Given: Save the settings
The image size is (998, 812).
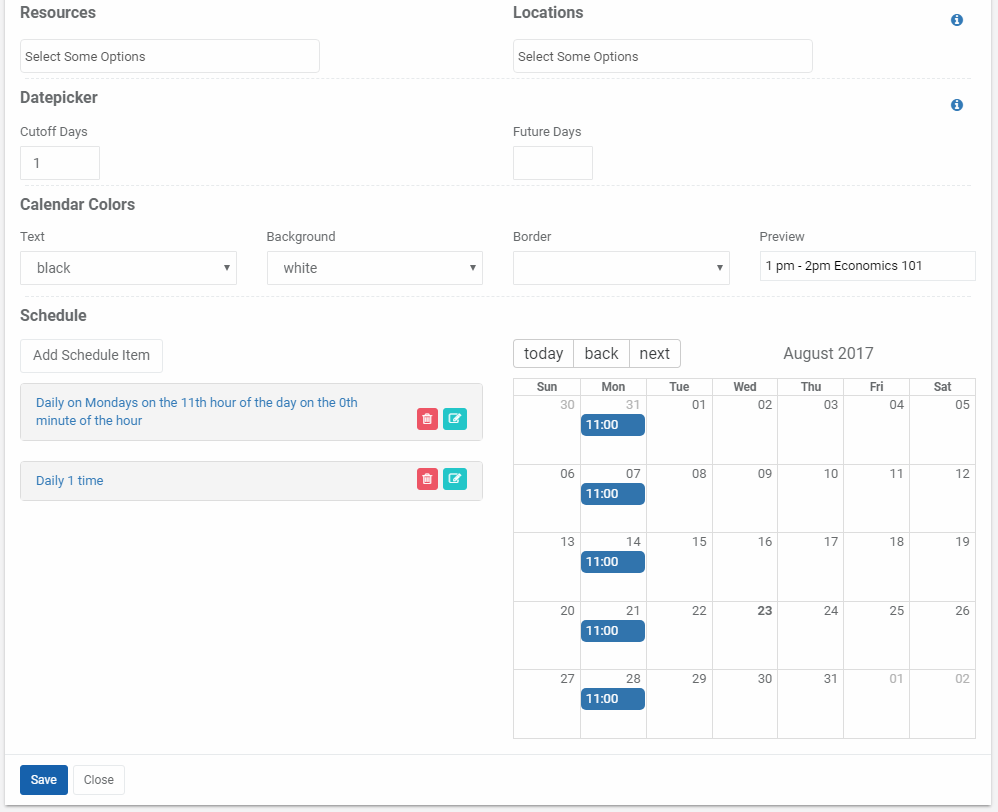Looking at the screenshot, I should pos(44,780).
